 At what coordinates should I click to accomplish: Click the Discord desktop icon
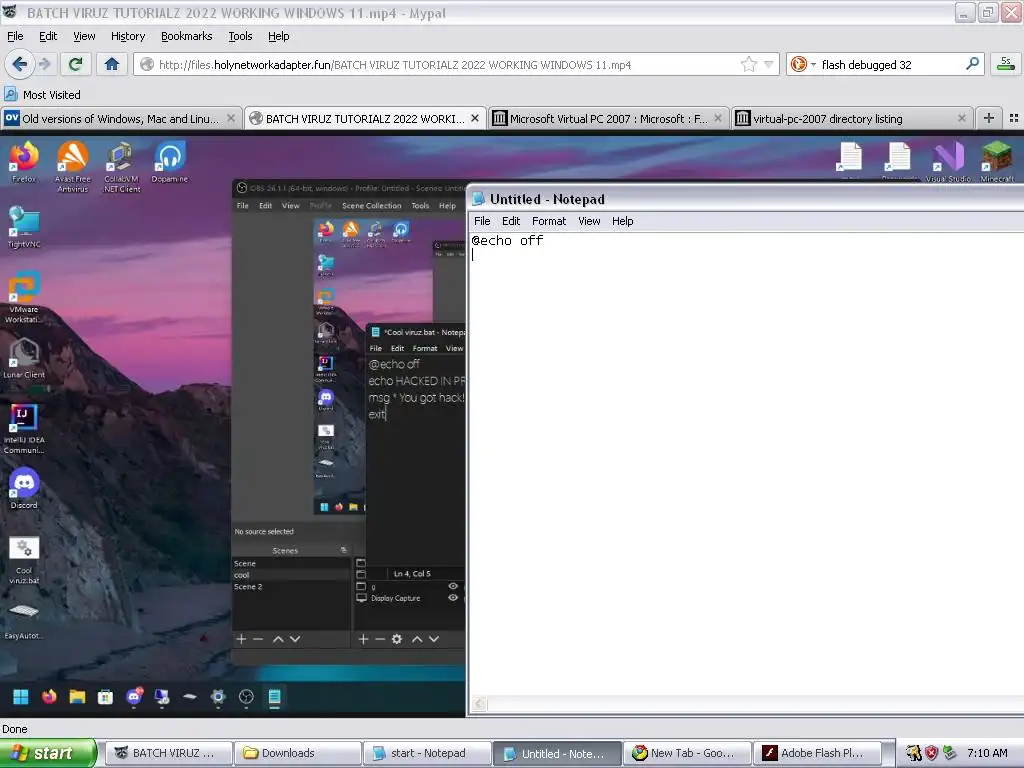pyautogui.click(x=24, y=488)
